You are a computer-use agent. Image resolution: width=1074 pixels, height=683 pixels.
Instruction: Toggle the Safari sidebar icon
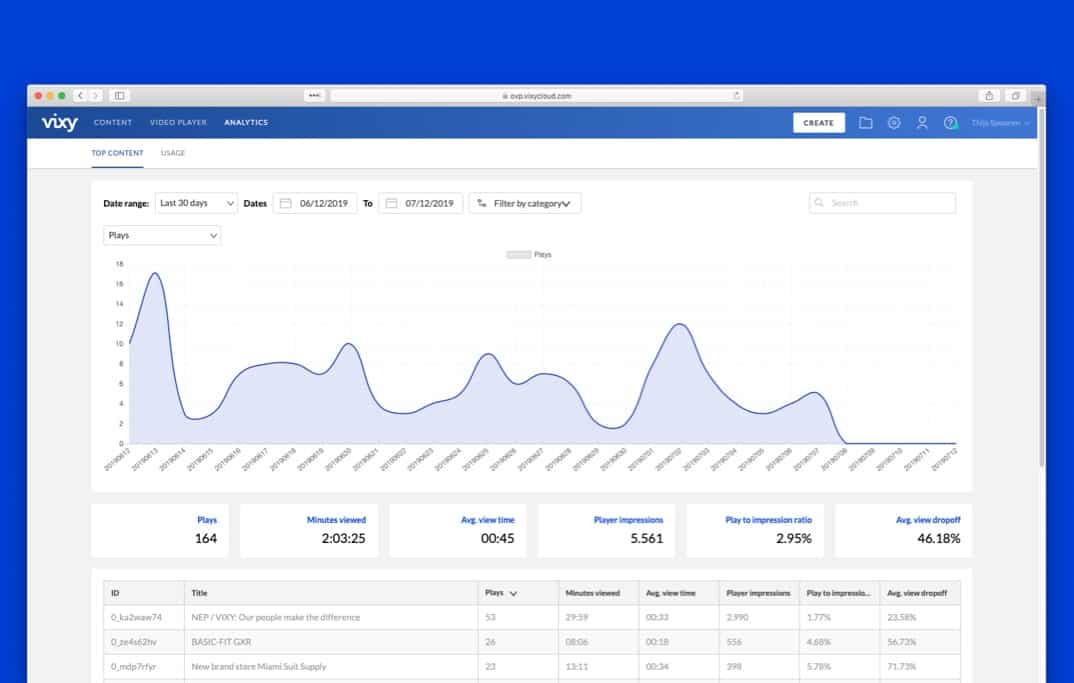coord(119,96)
